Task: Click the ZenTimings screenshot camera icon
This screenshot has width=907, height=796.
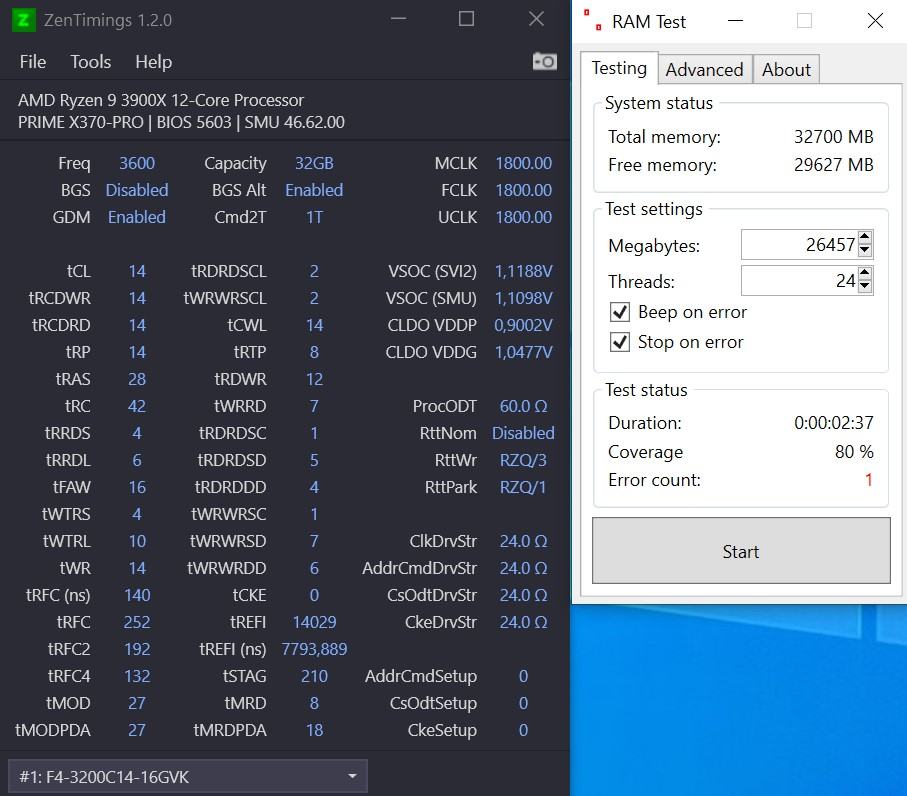Action: click(544, 61)
